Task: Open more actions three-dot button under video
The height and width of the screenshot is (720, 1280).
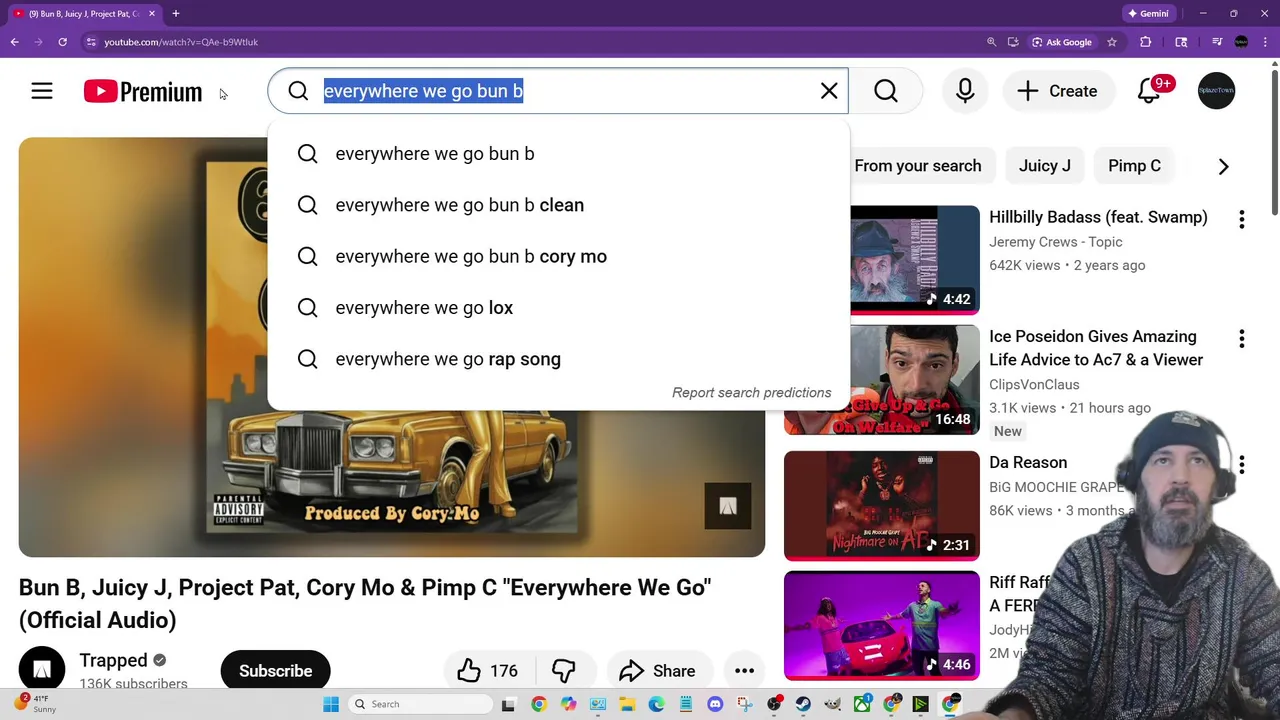Action: [744, 671]
